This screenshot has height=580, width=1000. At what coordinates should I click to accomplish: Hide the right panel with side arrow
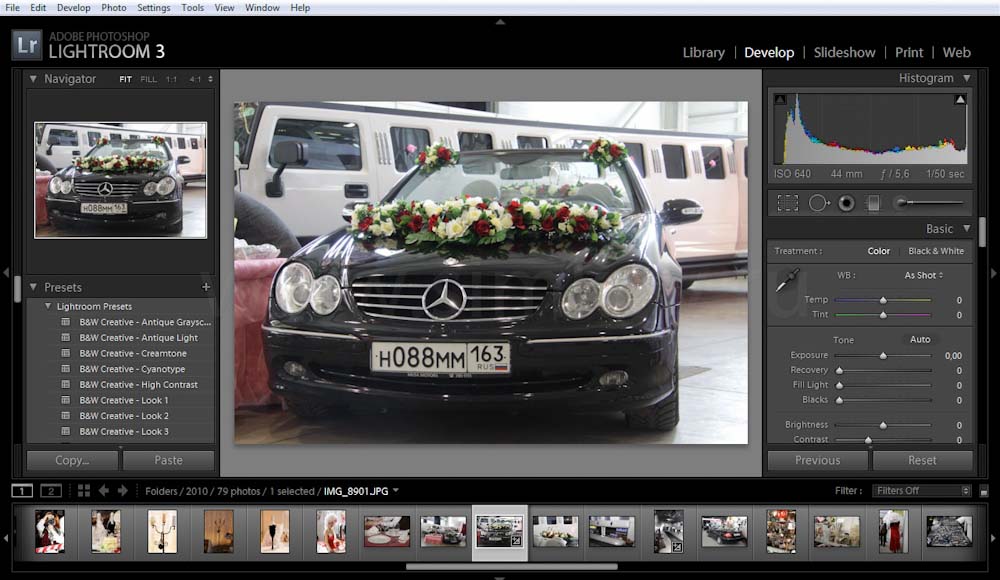(994, 272)
